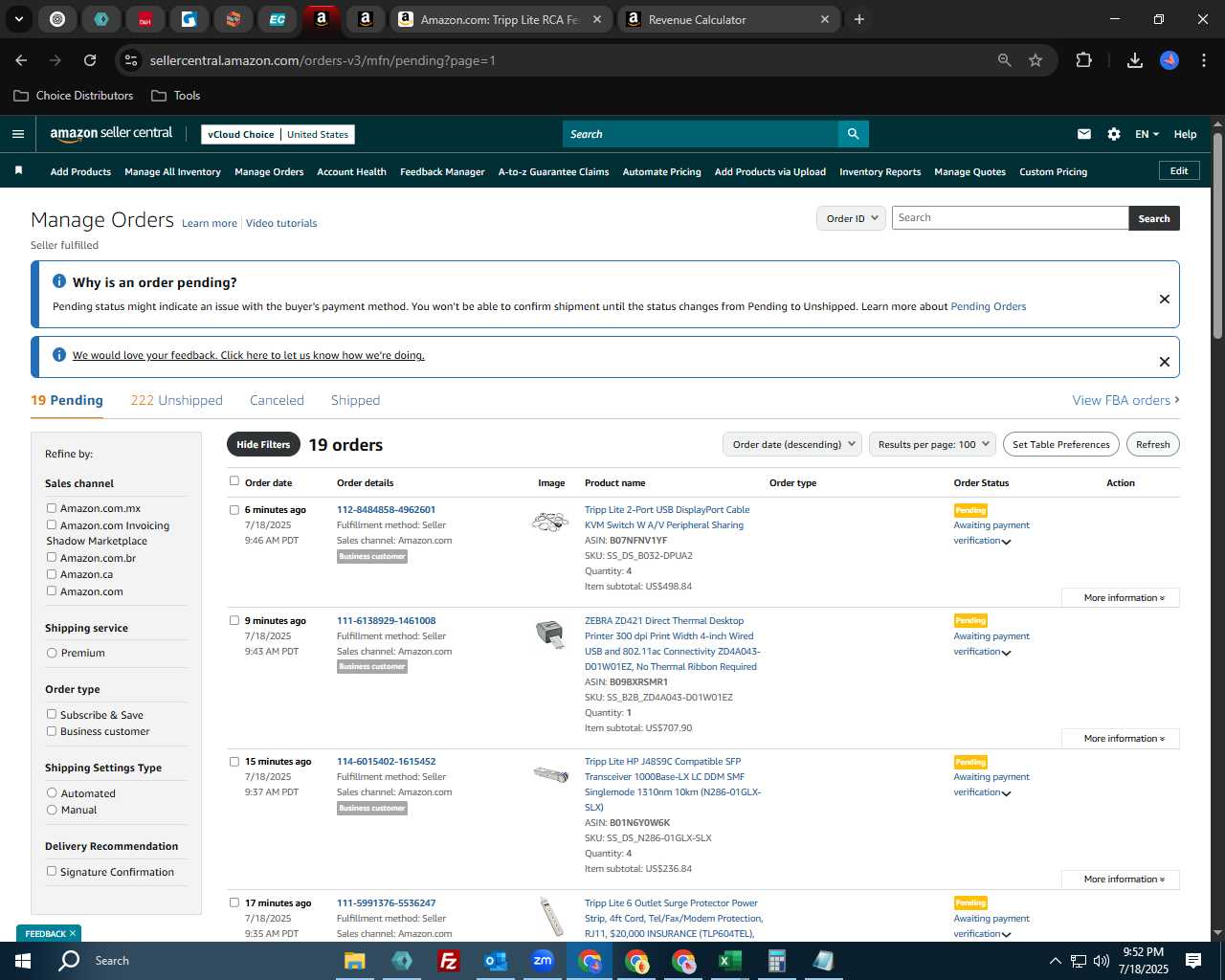Open the Order date (descending) sort dropdown
This screenshot has width=1225, height=980.
793,444
